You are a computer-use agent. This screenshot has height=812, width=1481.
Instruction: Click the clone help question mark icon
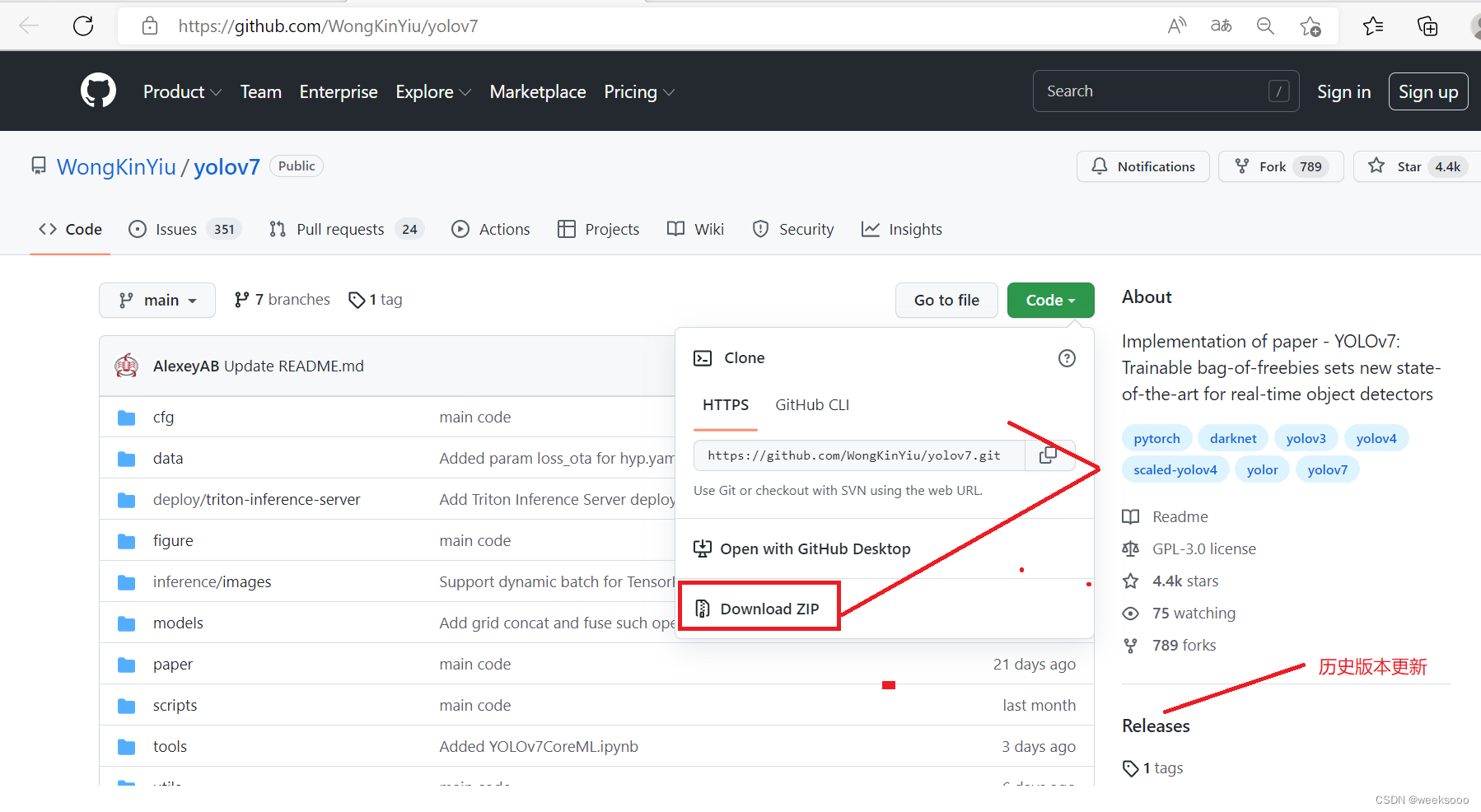point(1067,358)
